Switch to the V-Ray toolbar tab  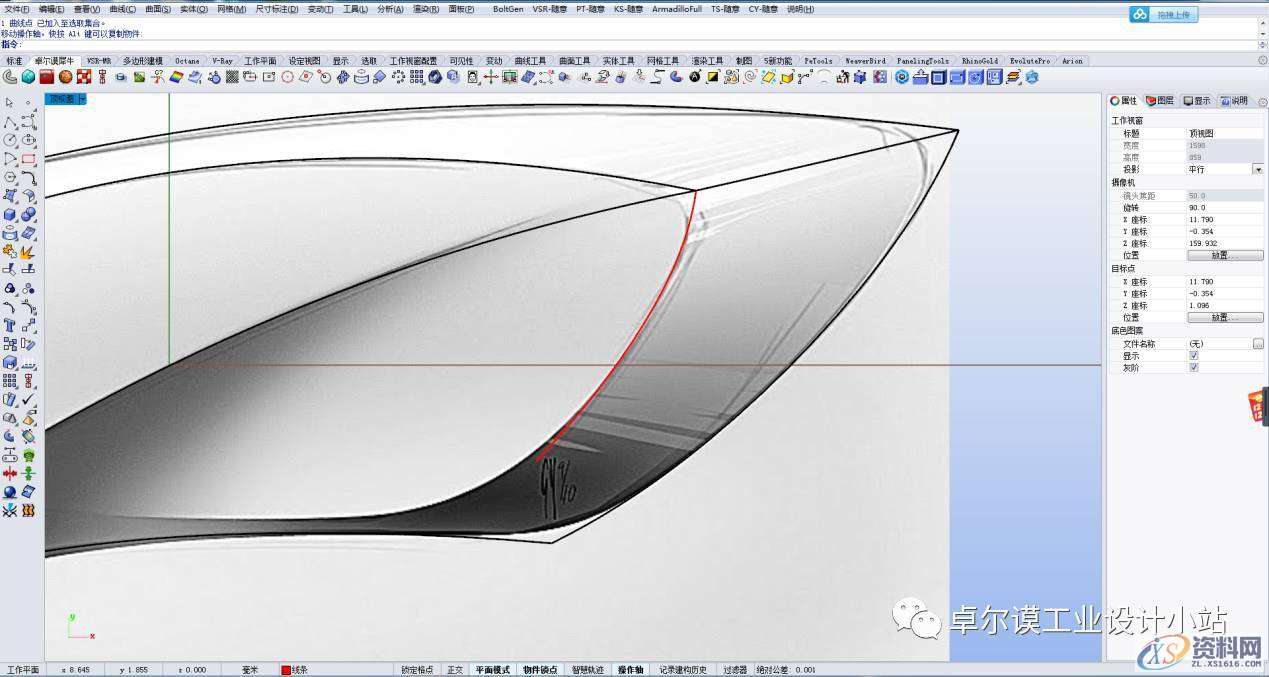click(221, 61)
